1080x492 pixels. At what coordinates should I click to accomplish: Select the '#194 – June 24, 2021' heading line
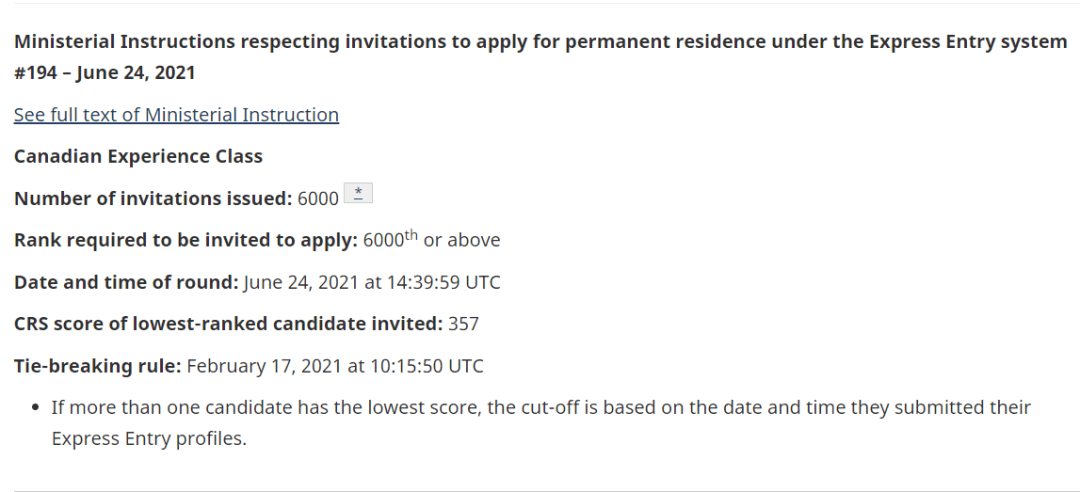coord(105,72)
